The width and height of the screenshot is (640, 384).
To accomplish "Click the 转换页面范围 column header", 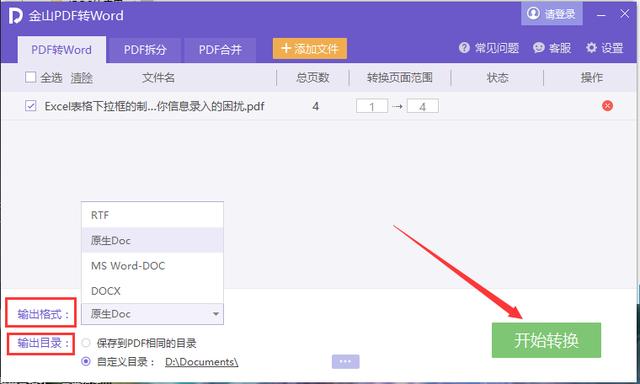I will coord(400,78).
